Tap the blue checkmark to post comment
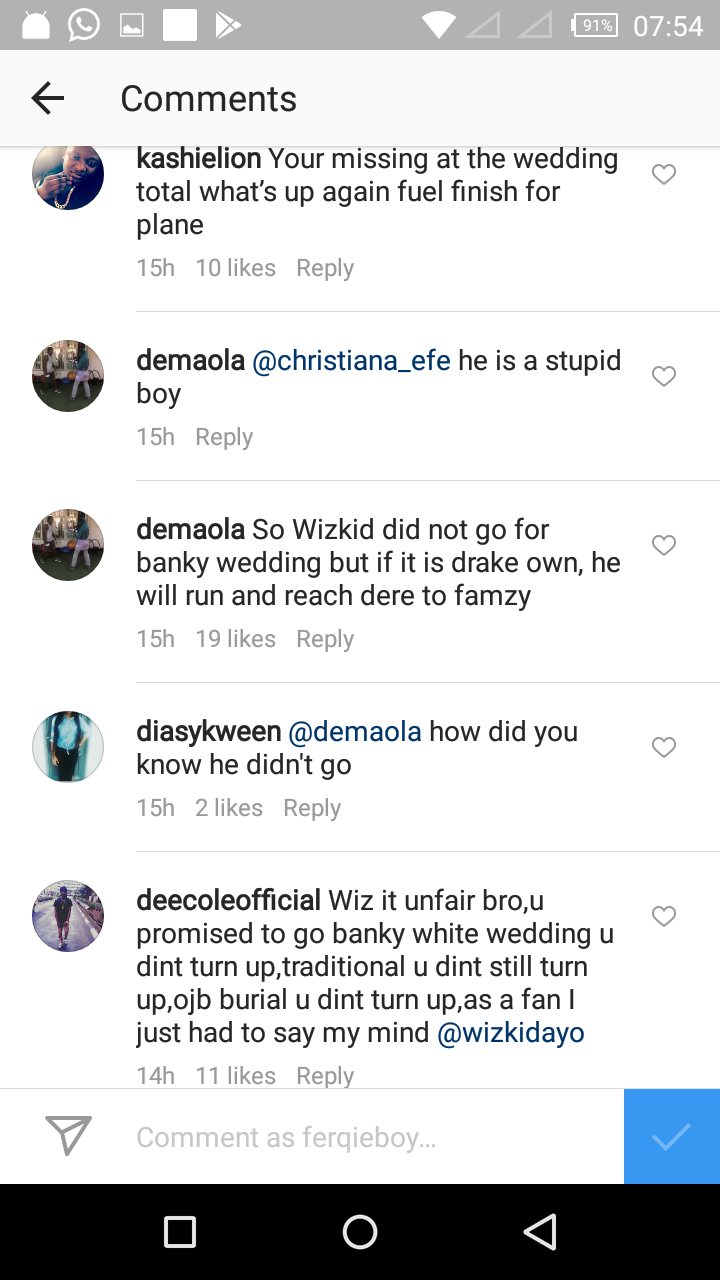 pyautogui.click(x=671, y=1136)
